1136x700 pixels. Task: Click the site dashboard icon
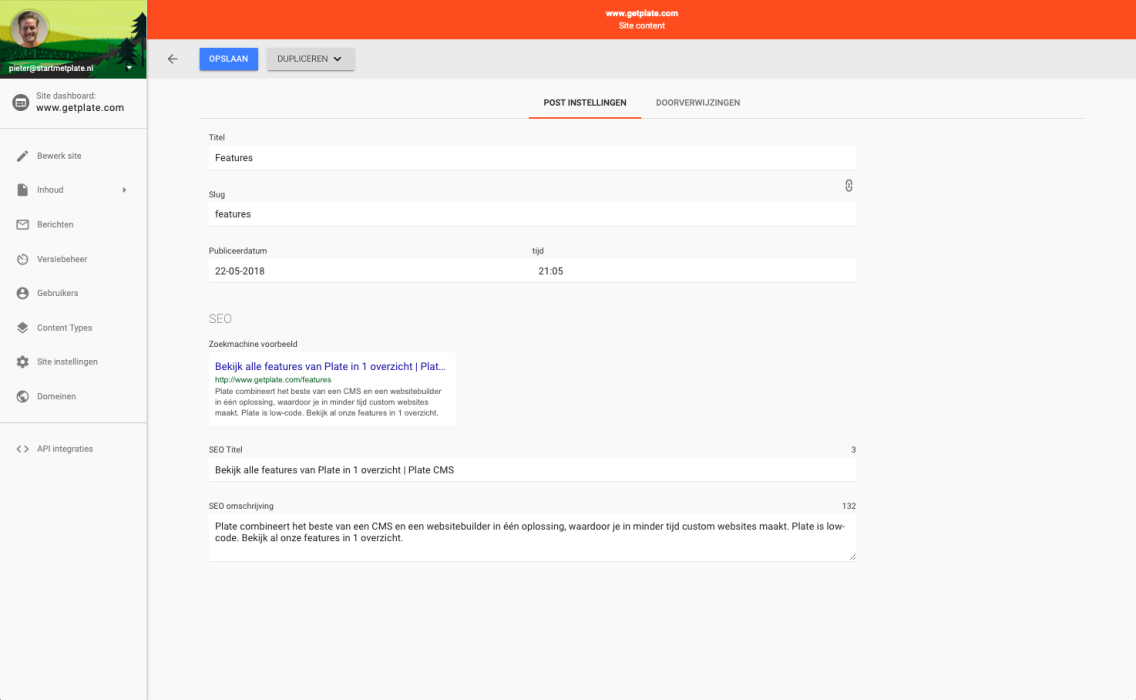pos(20,102)
